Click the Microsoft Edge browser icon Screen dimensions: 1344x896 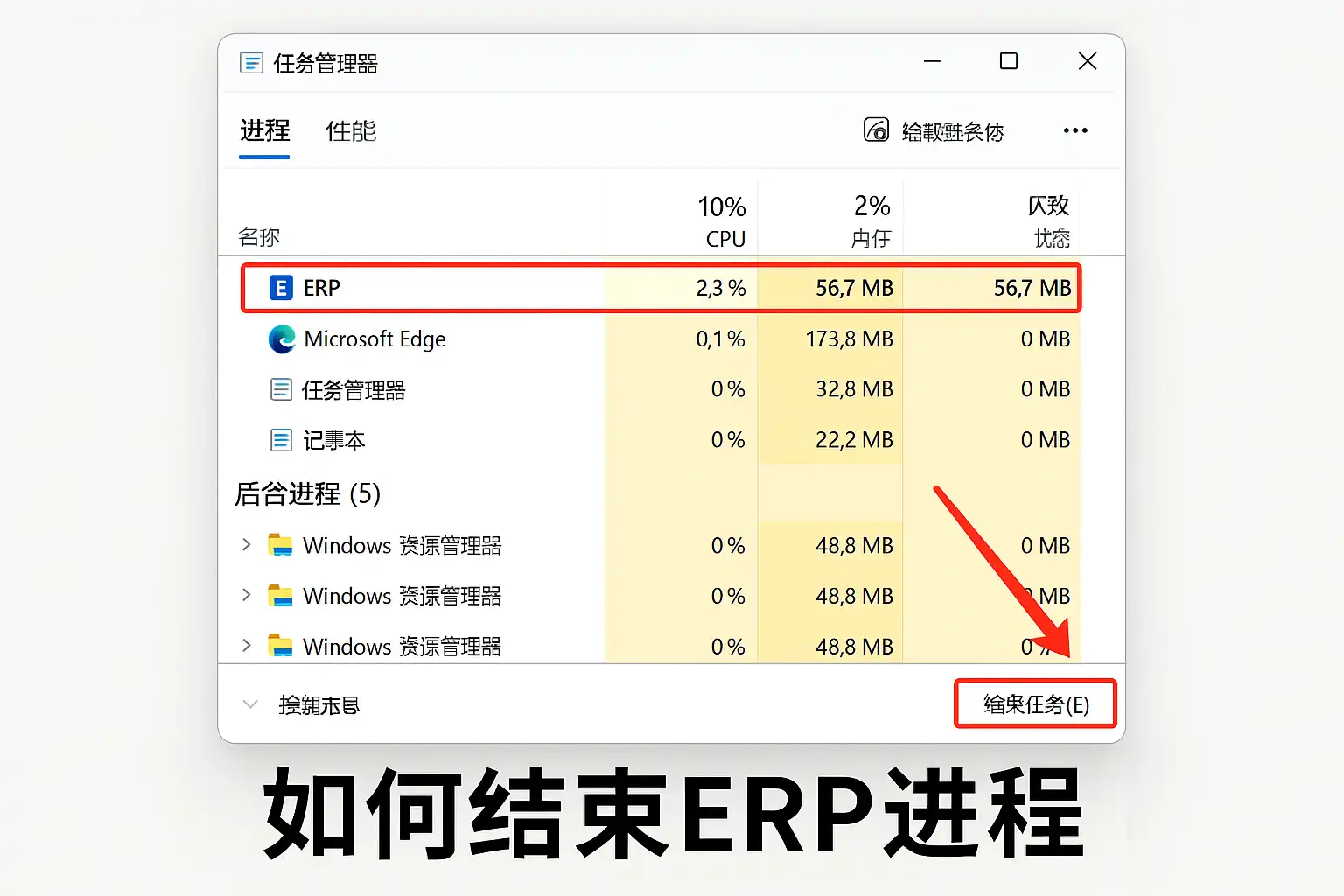[282, 339]
